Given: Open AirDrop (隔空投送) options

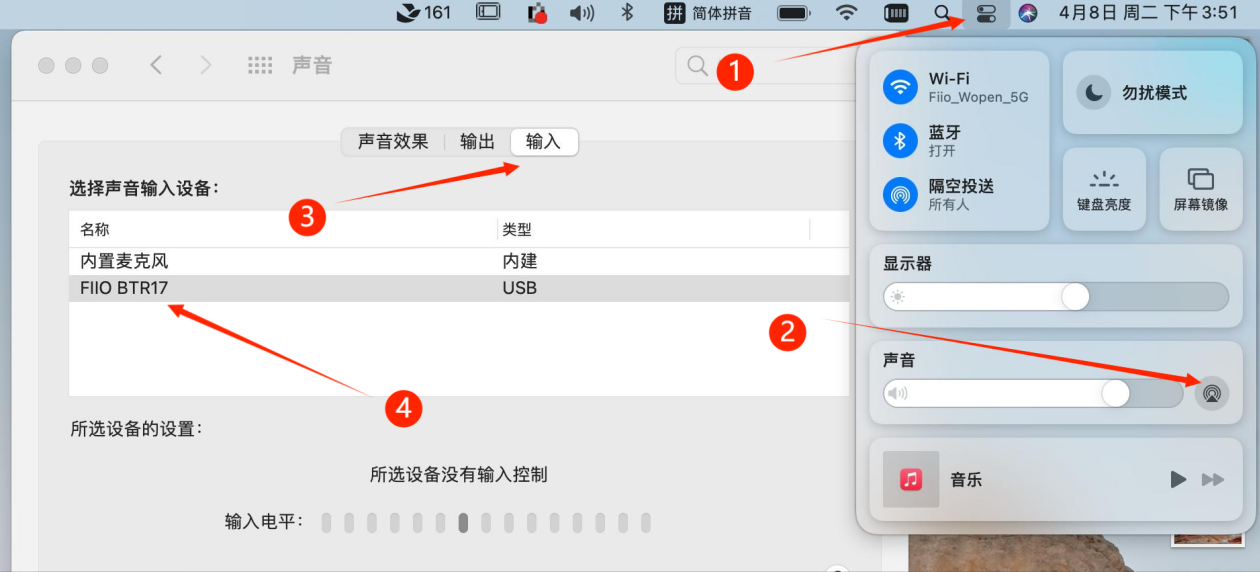Looking at the screenshot, I should pos(900,195).
